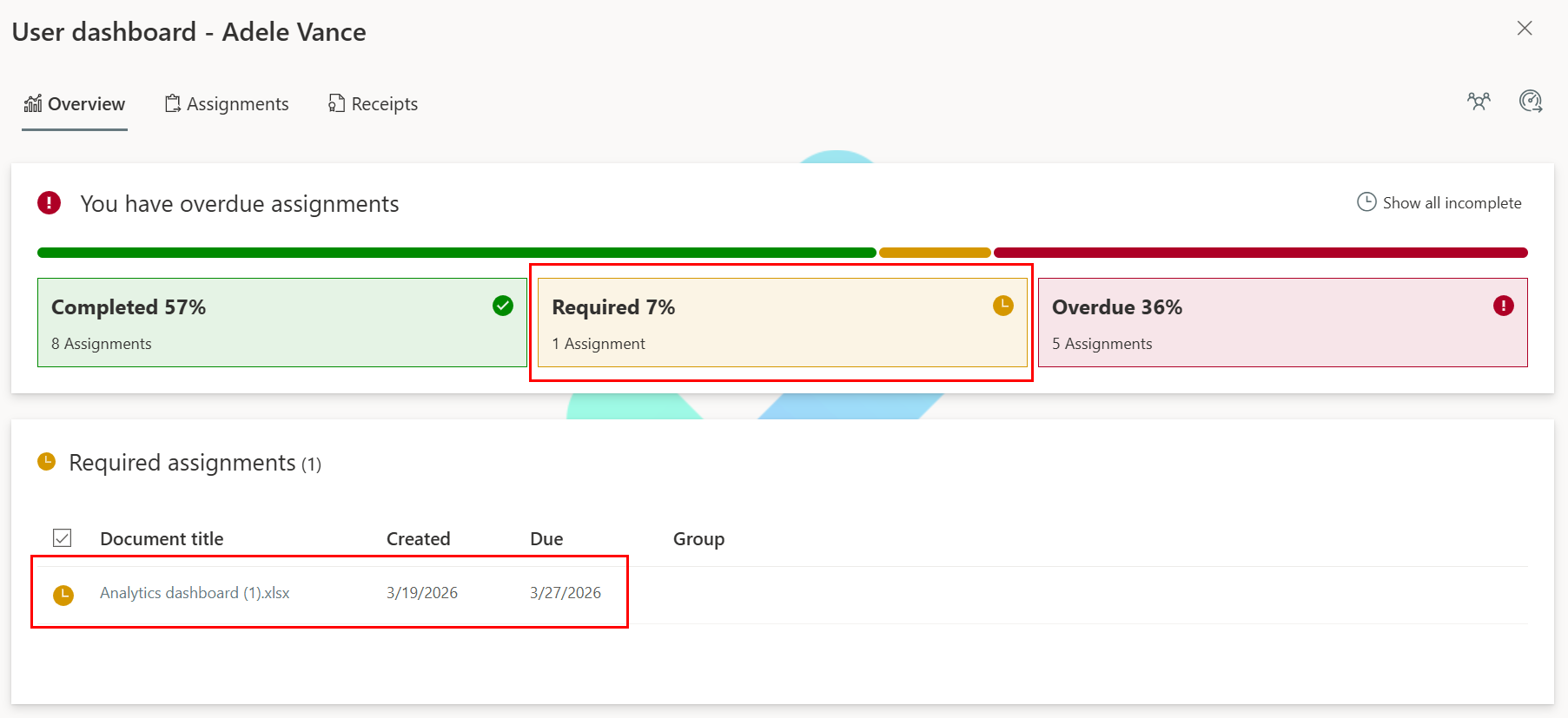The image size is (1568, 718).
Task: Switch to the Assignments tab
Action: pos(236,103)
